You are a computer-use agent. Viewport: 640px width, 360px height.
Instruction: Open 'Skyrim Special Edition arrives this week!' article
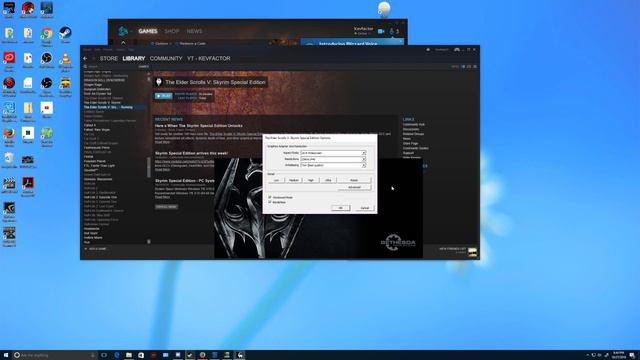pyautogui.click(x=191, y=153)
